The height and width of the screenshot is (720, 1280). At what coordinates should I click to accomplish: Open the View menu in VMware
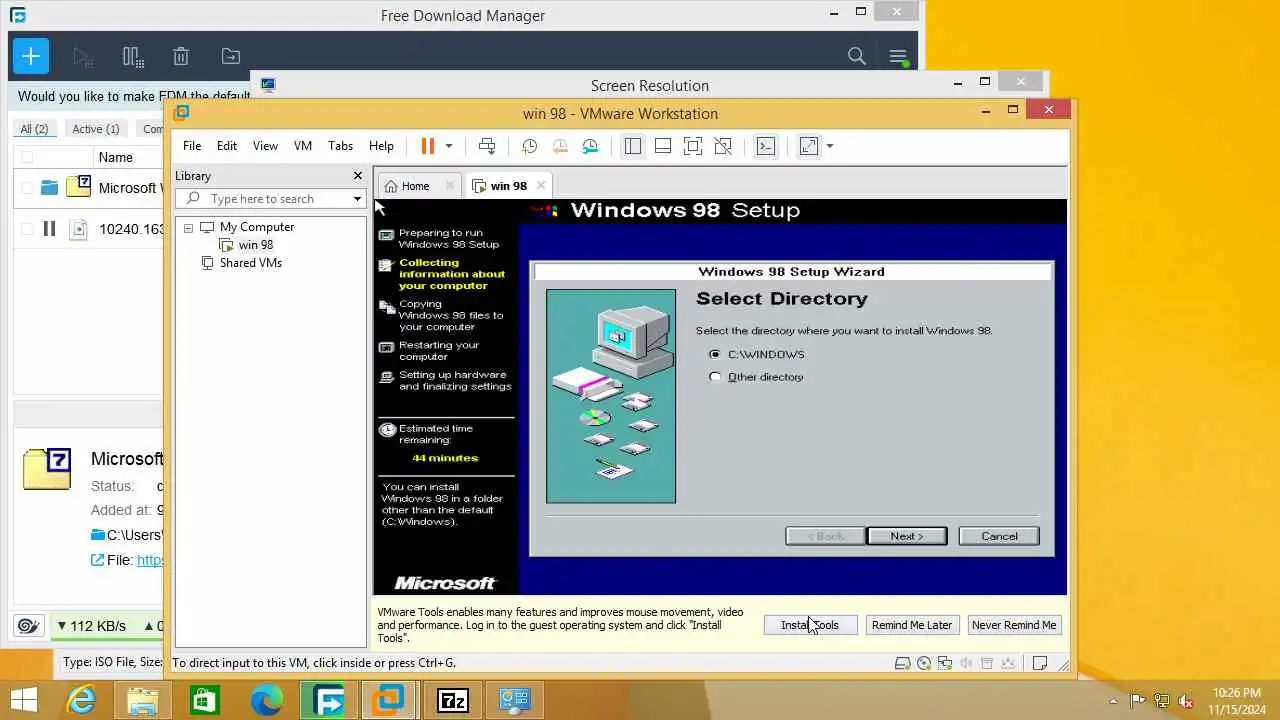pos(265,146)
